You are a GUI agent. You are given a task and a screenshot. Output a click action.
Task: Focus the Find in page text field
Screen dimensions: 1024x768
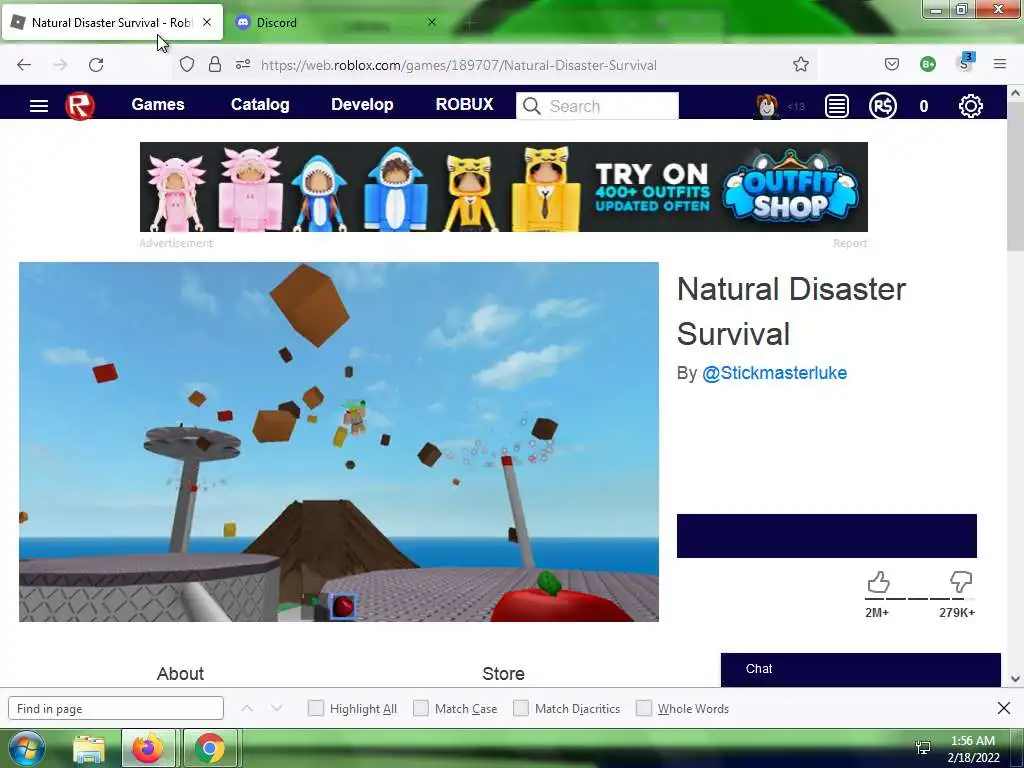pyautogui.click(x=116, y=709)
